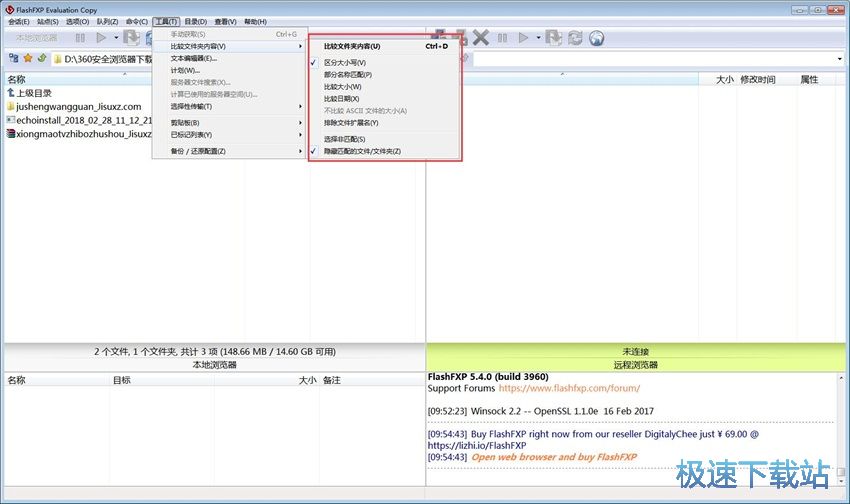Viewport: 850px width, 504px height.
Task: Sort remote list by 属性 column
Action: [809, 80]
